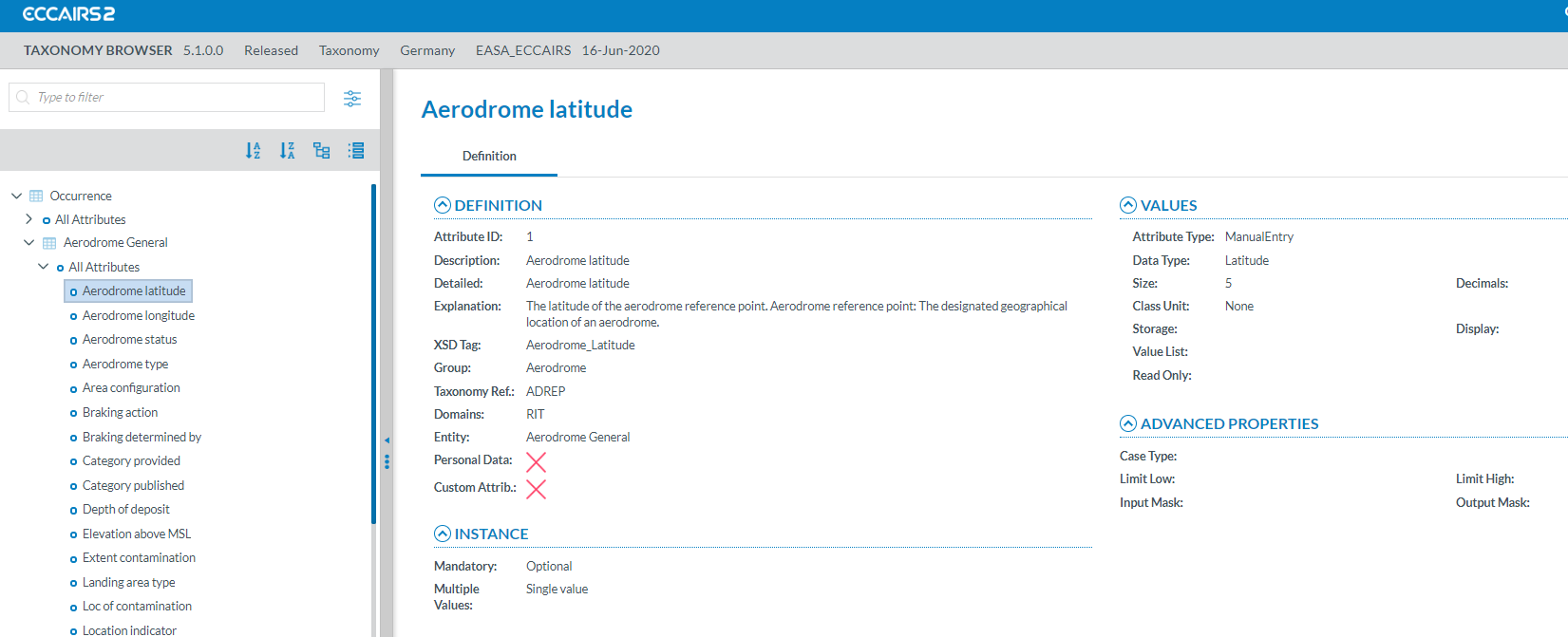The width and height of the screenshot is (1568, 637).
Task: Sort the tree A to Z
Action: click(x=253, y=150)
